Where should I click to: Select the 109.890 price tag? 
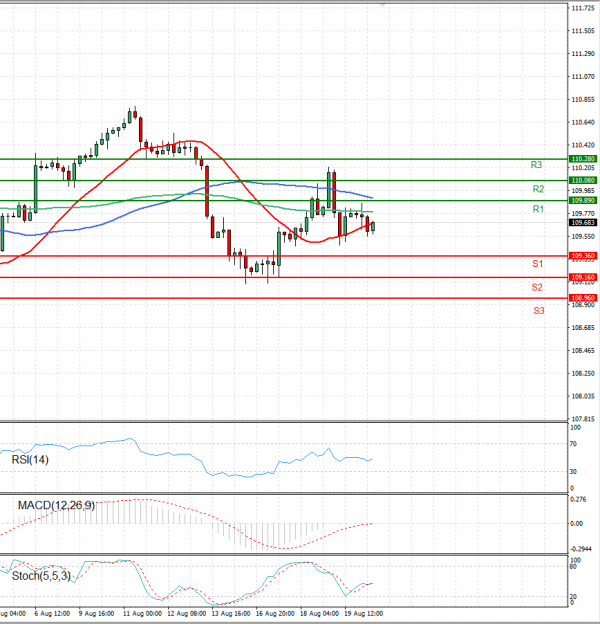pos(583,201)
